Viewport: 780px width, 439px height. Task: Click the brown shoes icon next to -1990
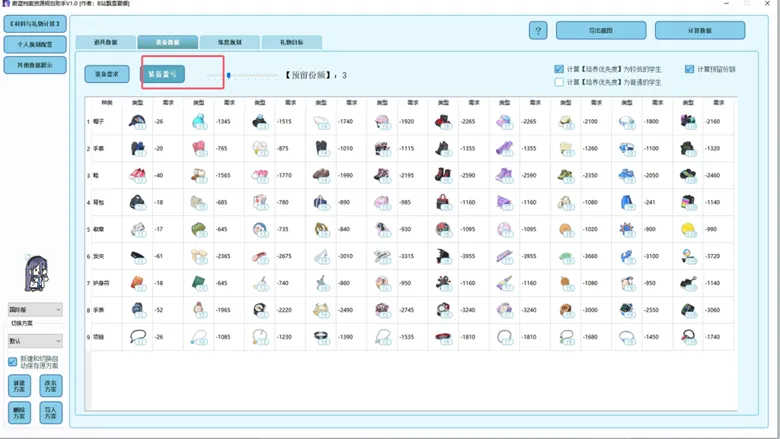tap(321, 175)
